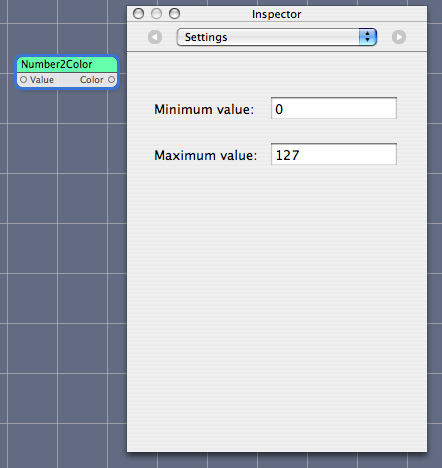The height and width of the screenshot is (468, 442).
Task: Minimize the Inspector window
Action: click(x=156, y=14)
